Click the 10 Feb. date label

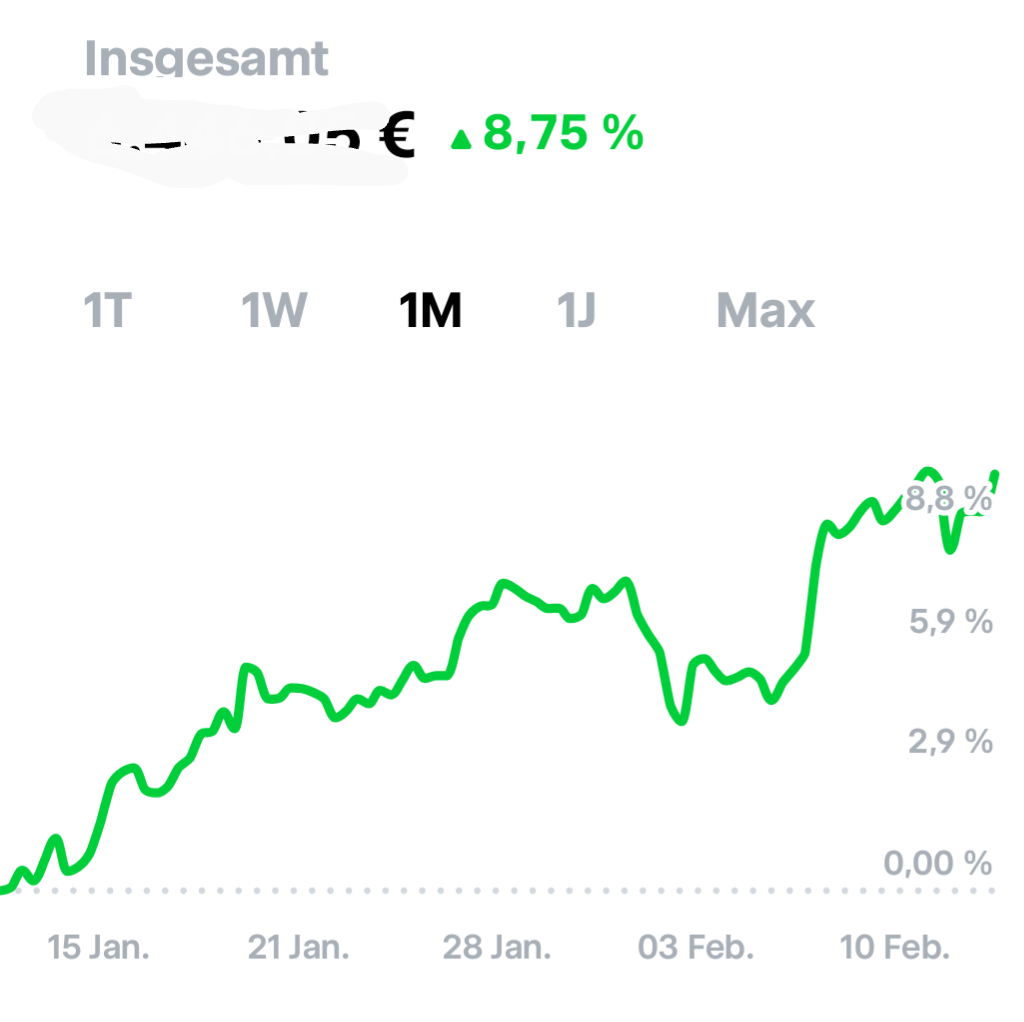(898, 946)
